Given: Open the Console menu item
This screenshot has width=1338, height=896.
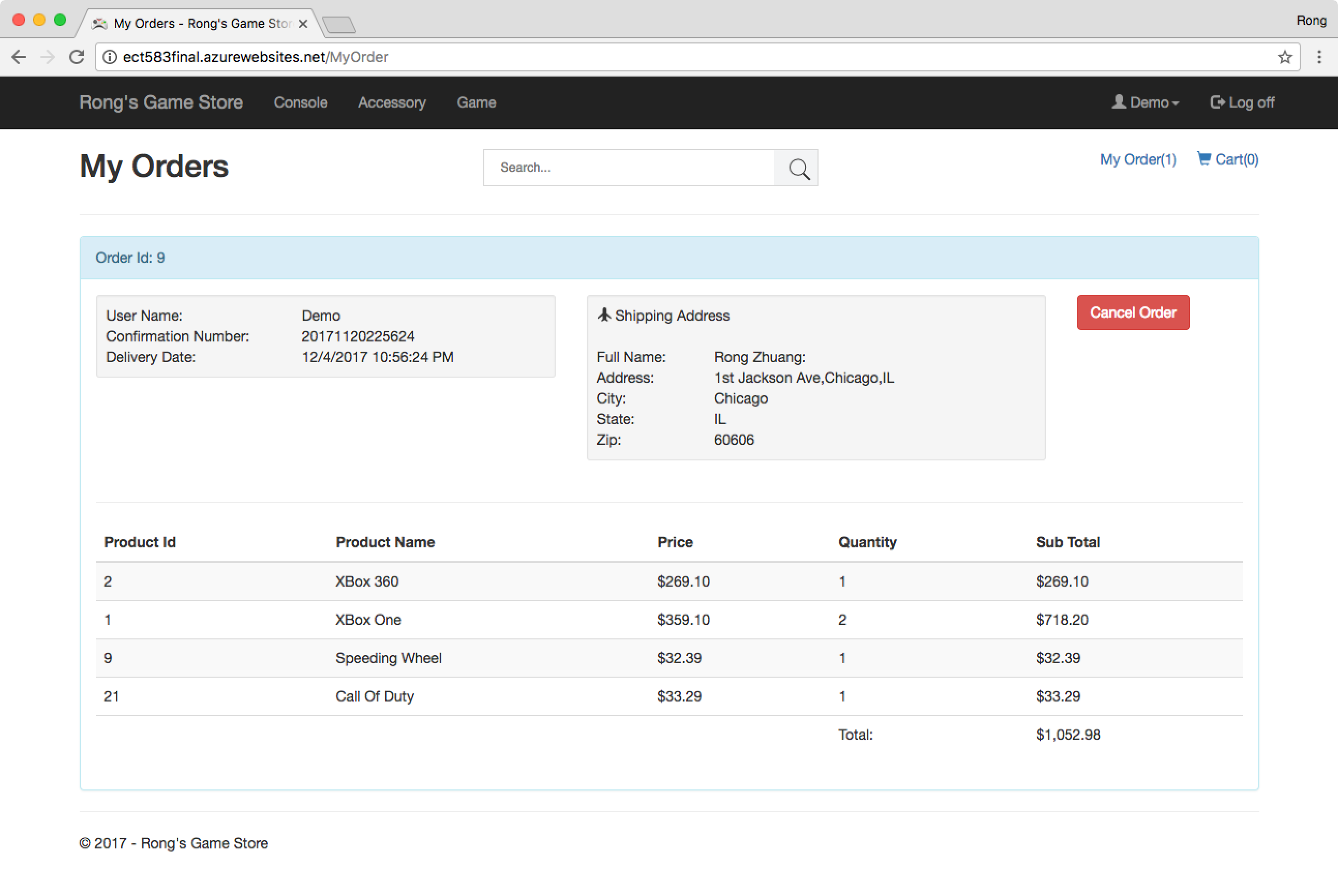Looking at the screenshot, I should (301, 102).
